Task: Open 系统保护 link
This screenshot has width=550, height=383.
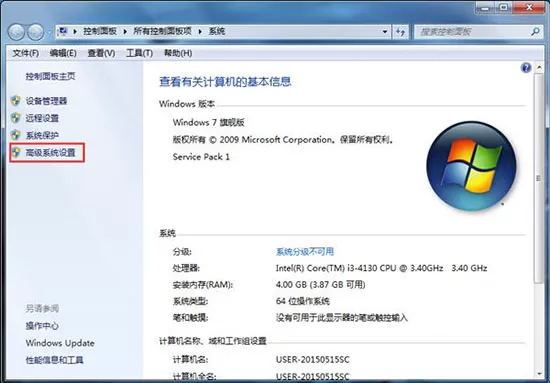Action: pos(42,135)
